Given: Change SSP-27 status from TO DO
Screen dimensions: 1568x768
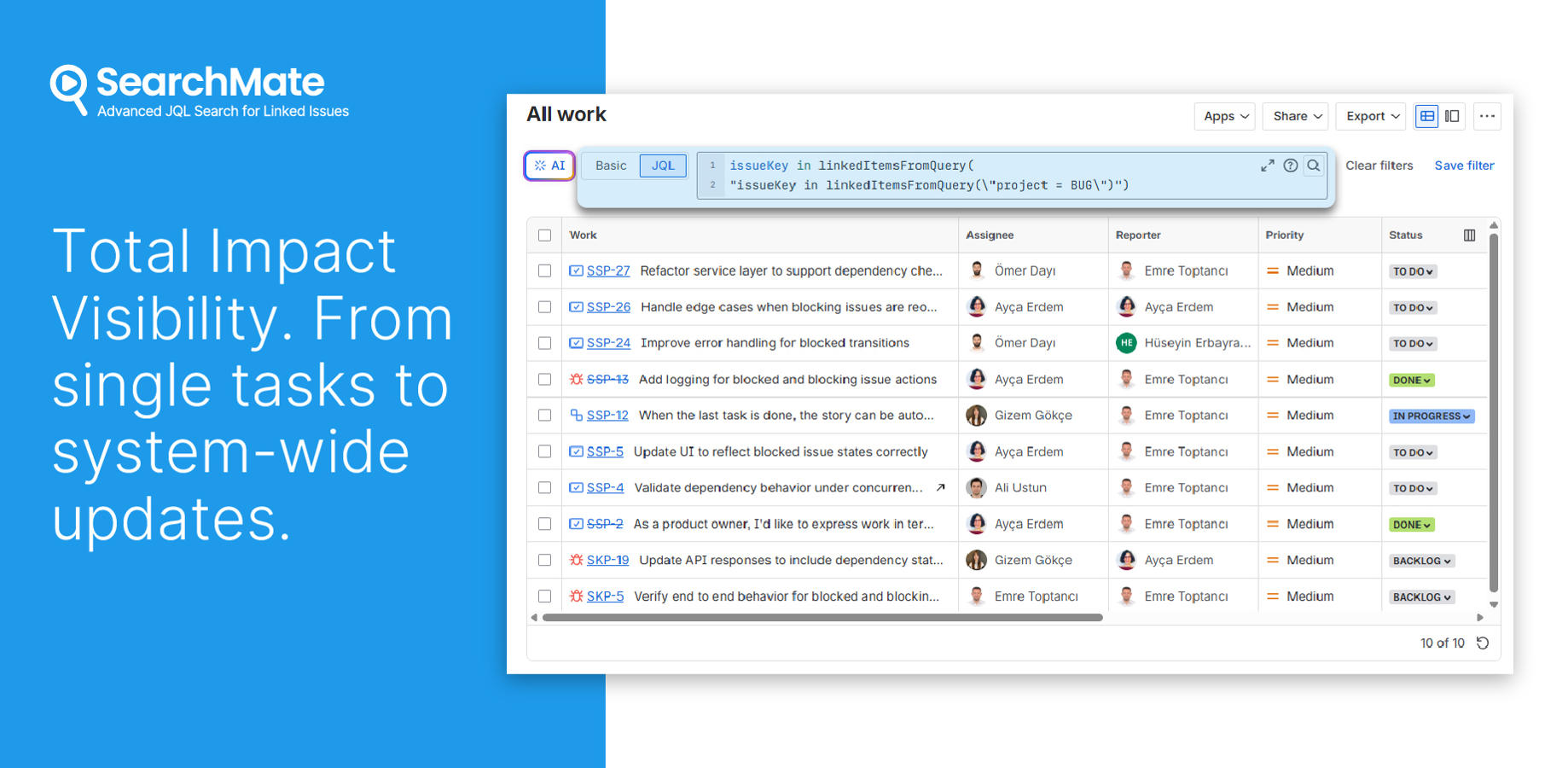Looking at the screenshot, I should coord(1413,271).
